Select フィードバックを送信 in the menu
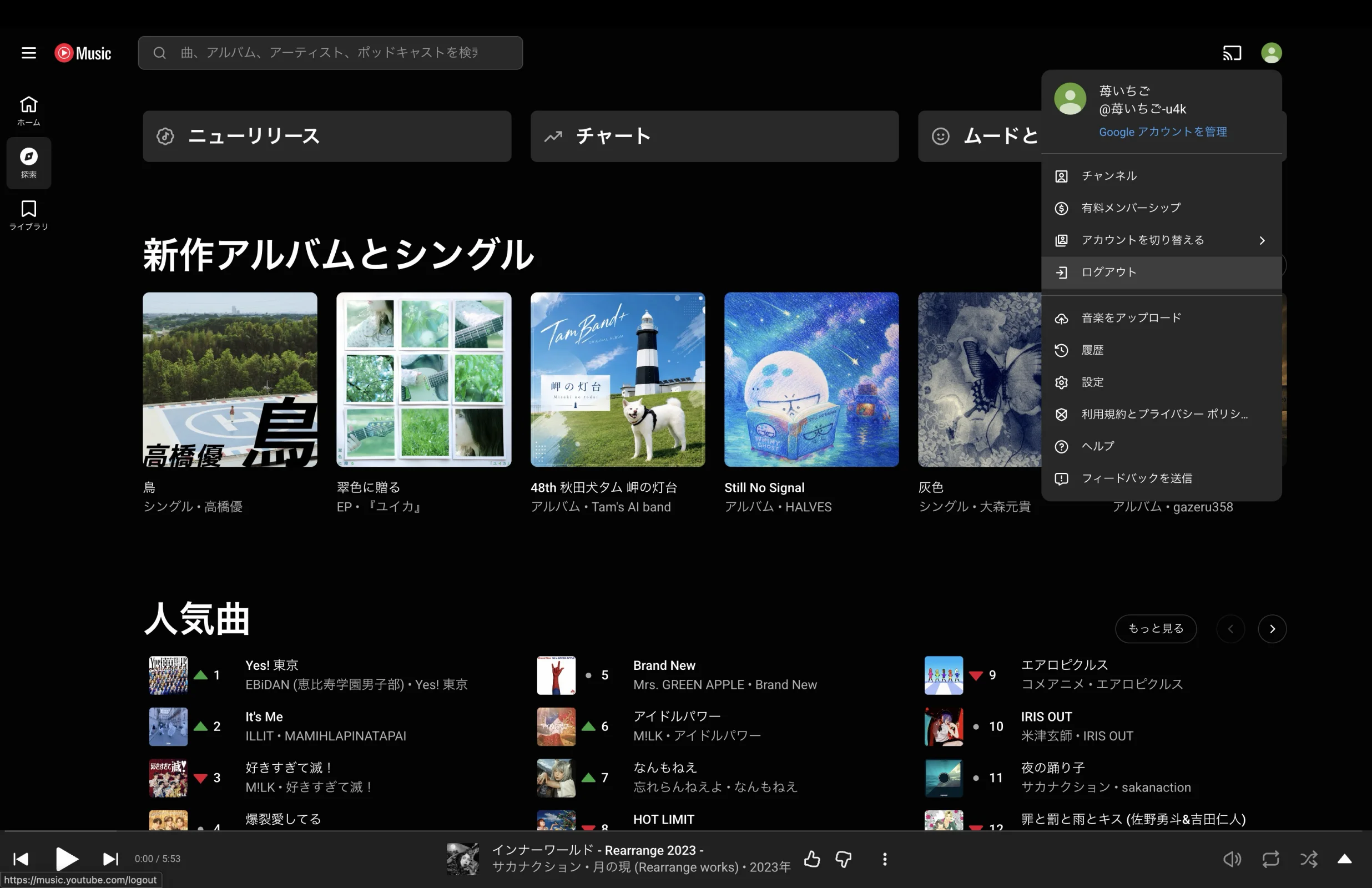This screenshot has width=1372, height=888. coord(1162,478)
